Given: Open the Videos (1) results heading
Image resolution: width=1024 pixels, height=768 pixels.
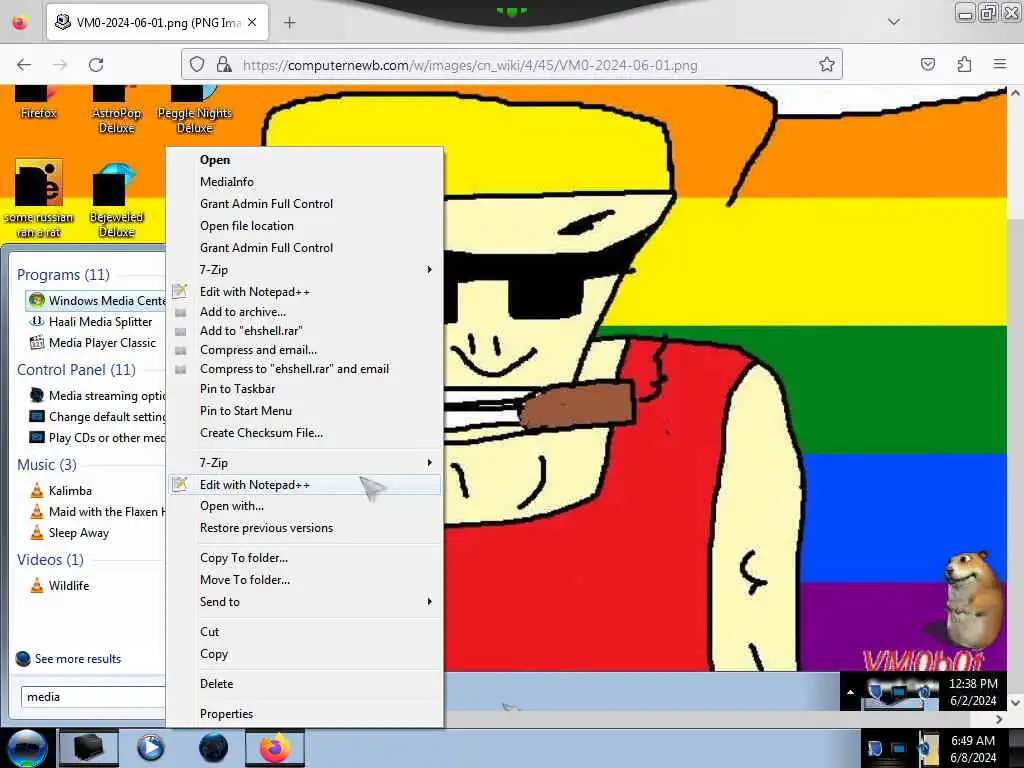Looking at the screenshot, I should point(50,560).
